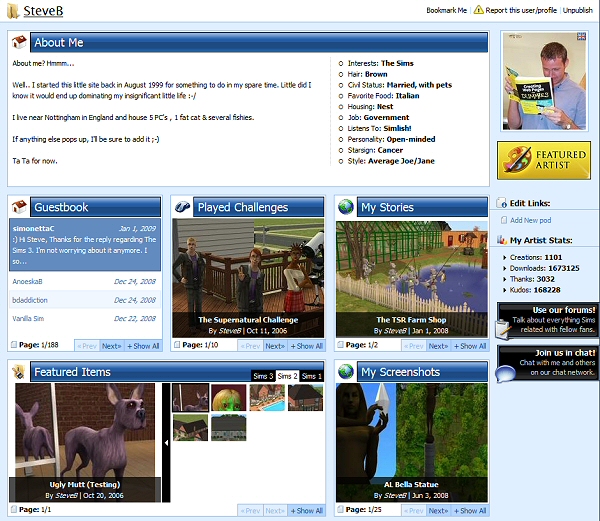Click the My Screenshots globe icon
This screenshot has width=600, height=521.
[346, 372]
